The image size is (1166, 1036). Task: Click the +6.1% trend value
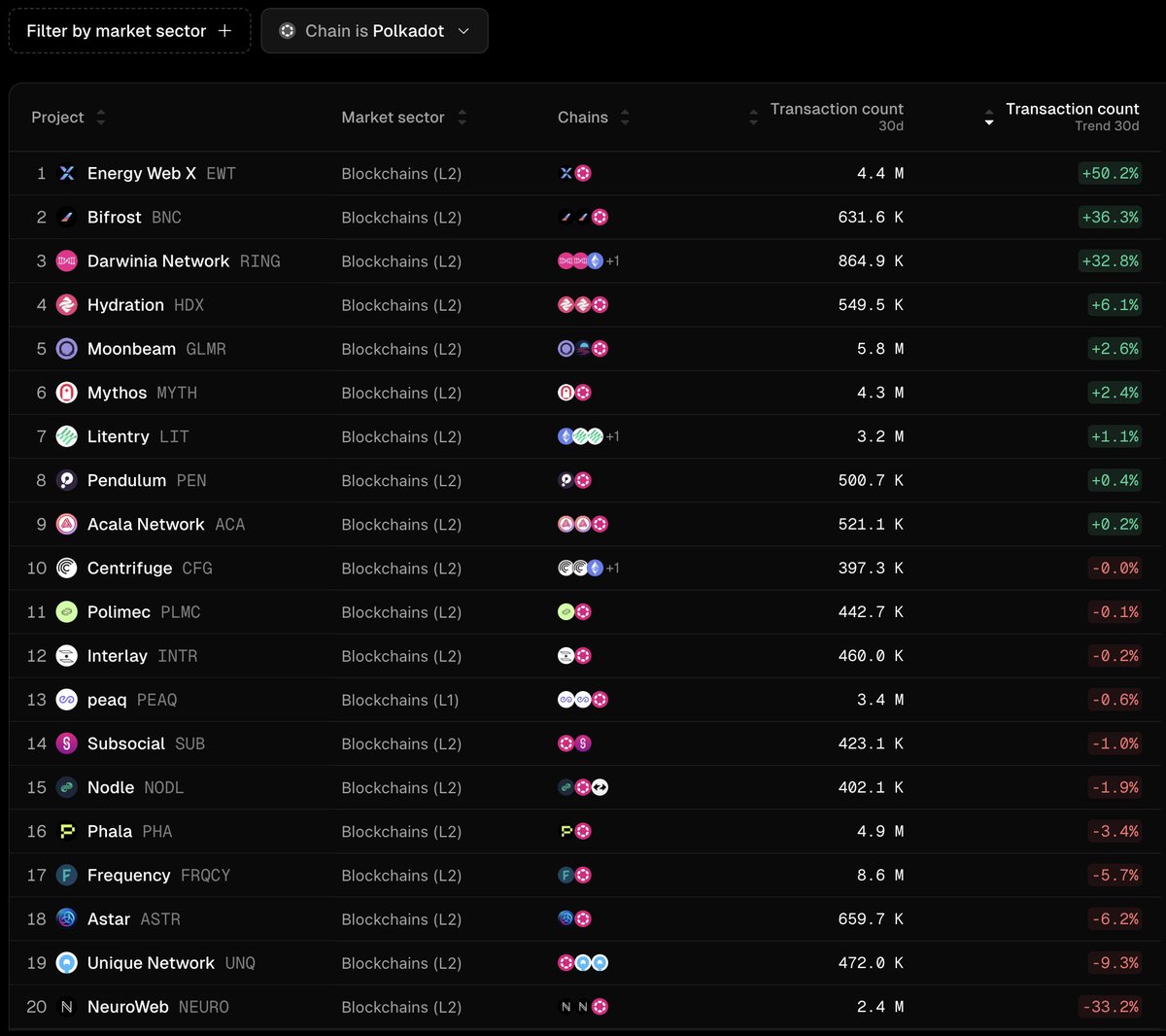tap(1115, 304)
